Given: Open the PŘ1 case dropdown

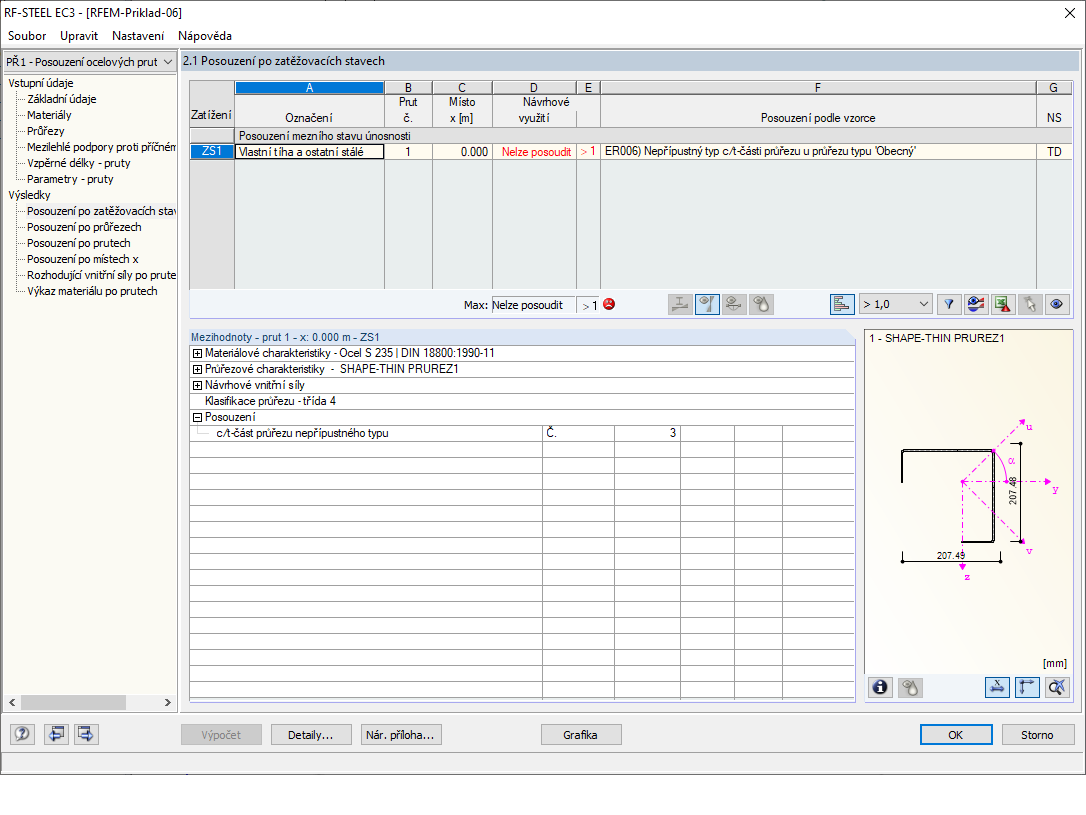Looking at the screenshot, I should [89, 62].
